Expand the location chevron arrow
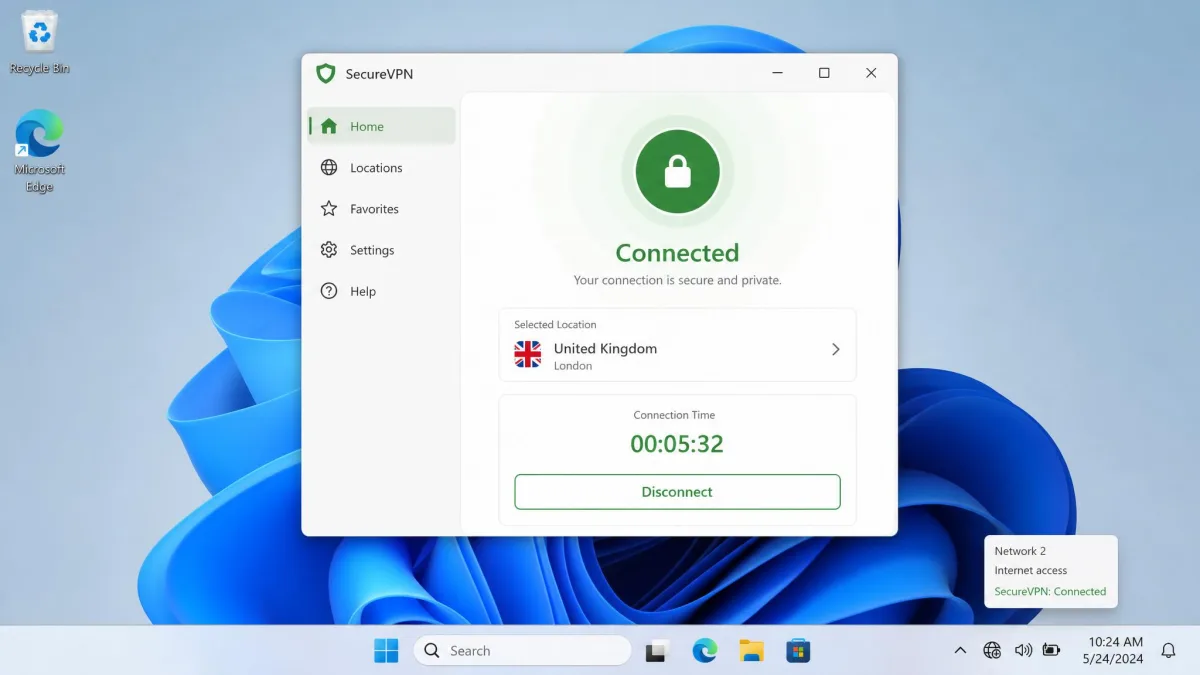Viewport: 1200px width, 675px height. pyautogui.click(x=836, y=349)
